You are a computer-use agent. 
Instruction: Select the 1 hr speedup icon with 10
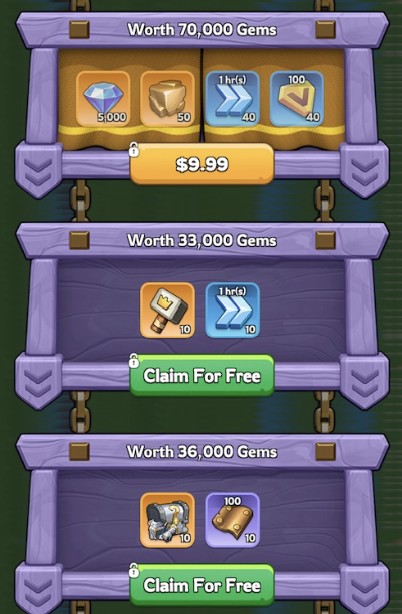click(x=233, y=310)
